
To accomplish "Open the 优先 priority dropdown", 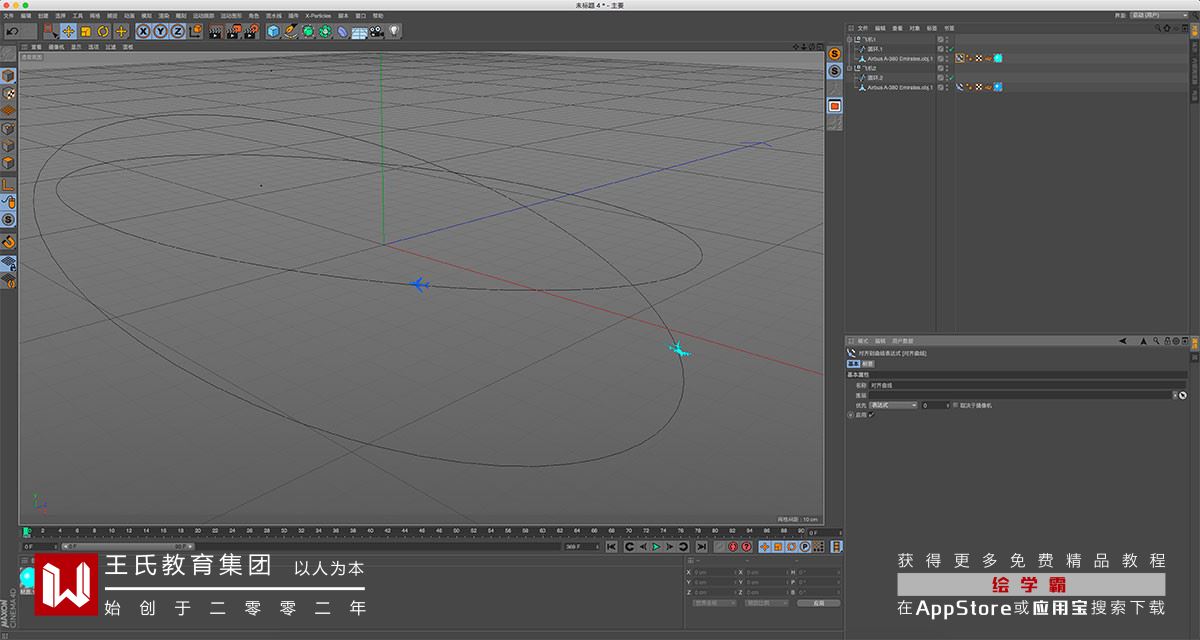I will [x=892, y=405].
